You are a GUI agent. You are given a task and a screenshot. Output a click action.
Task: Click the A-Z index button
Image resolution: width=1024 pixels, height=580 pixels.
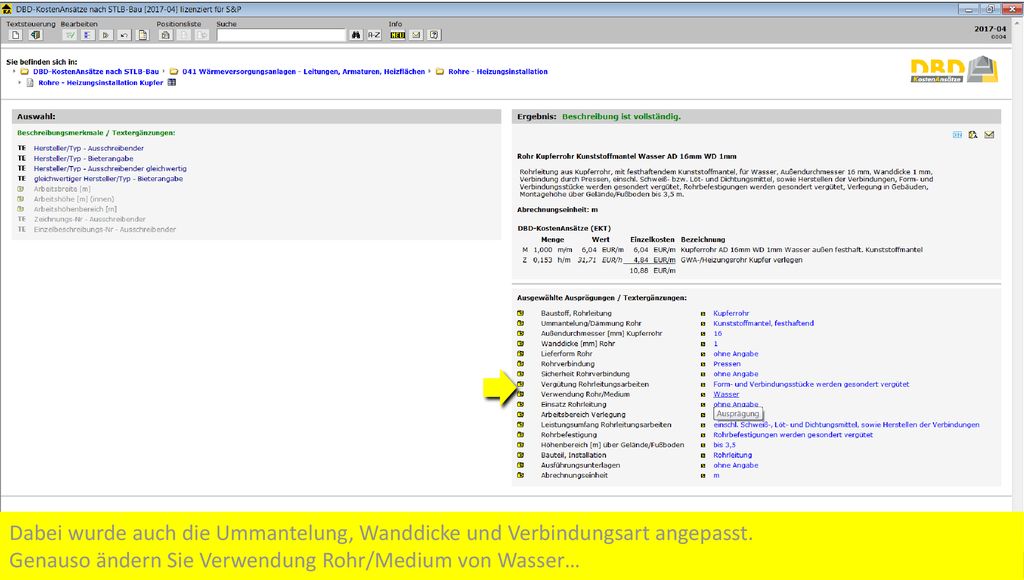click(374, 35)
